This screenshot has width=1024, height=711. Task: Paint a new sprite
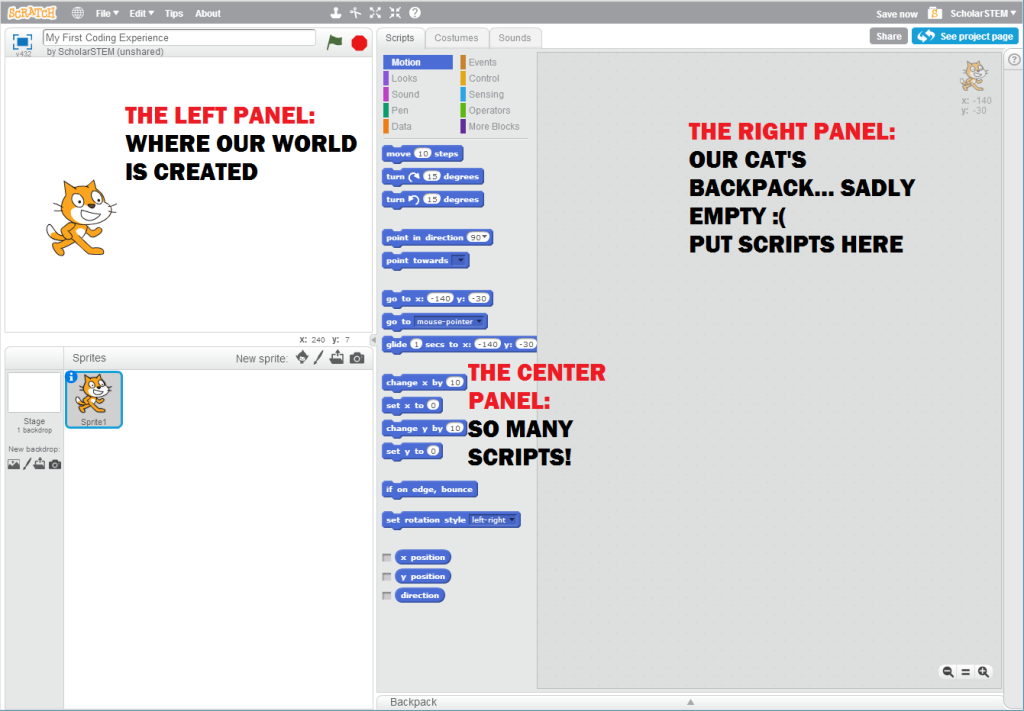[319, 358]
